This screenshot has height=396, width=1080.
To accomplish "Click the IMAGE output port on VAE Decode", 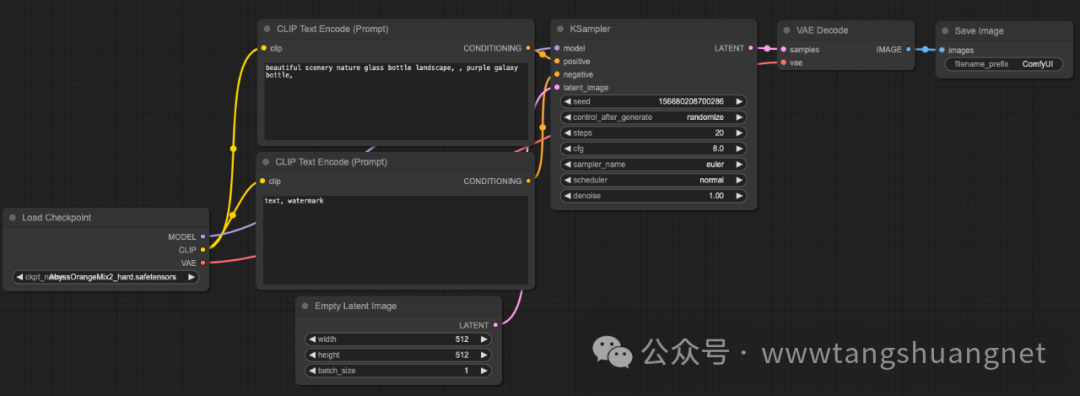I will click(908, 50).
